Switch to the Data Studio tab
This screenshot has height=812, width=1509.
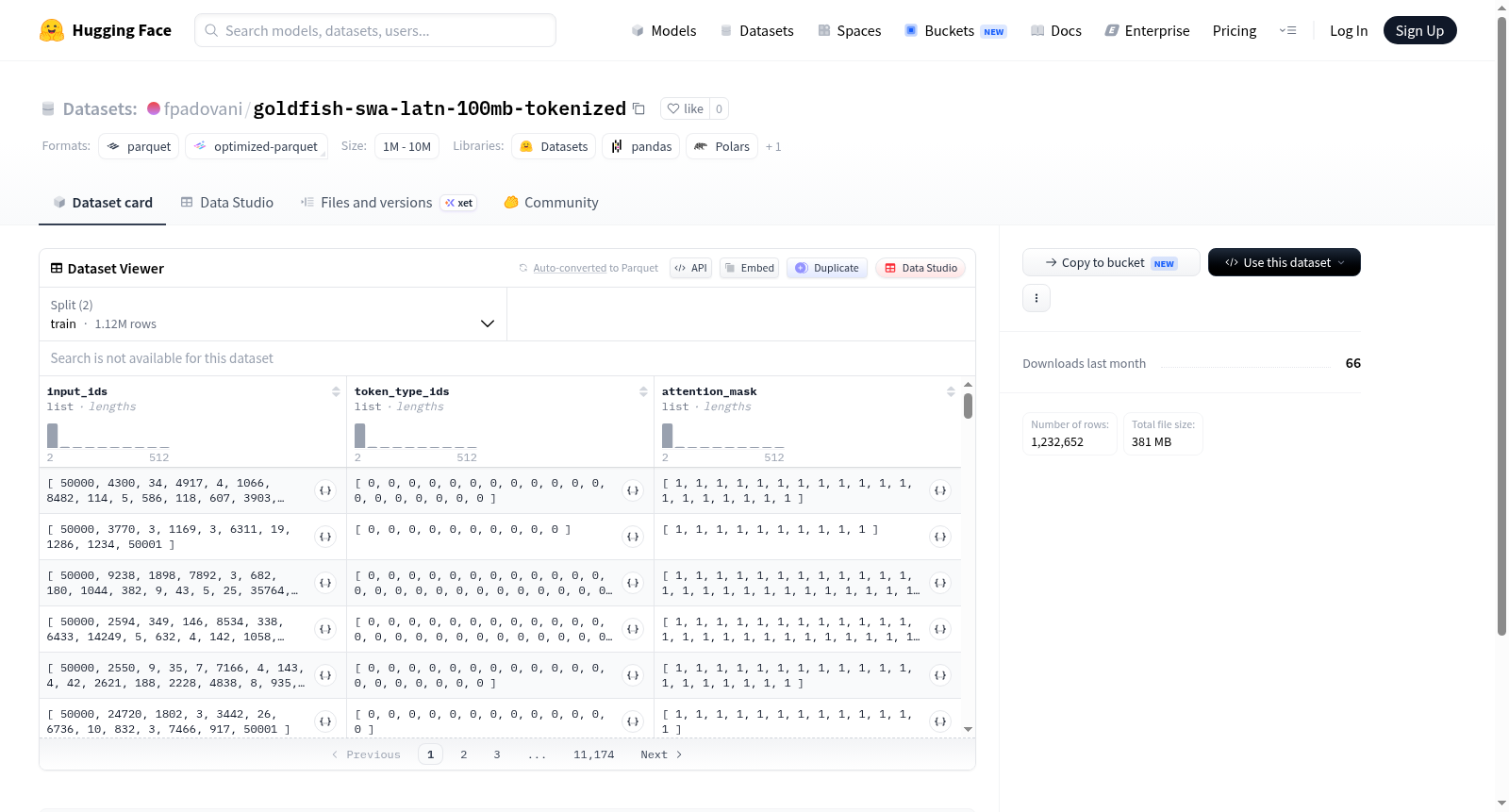[227, 202]
